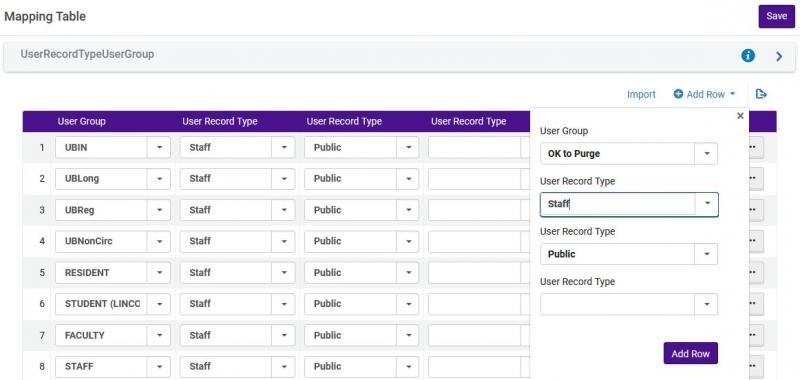Open the Add Row menu

705,94
